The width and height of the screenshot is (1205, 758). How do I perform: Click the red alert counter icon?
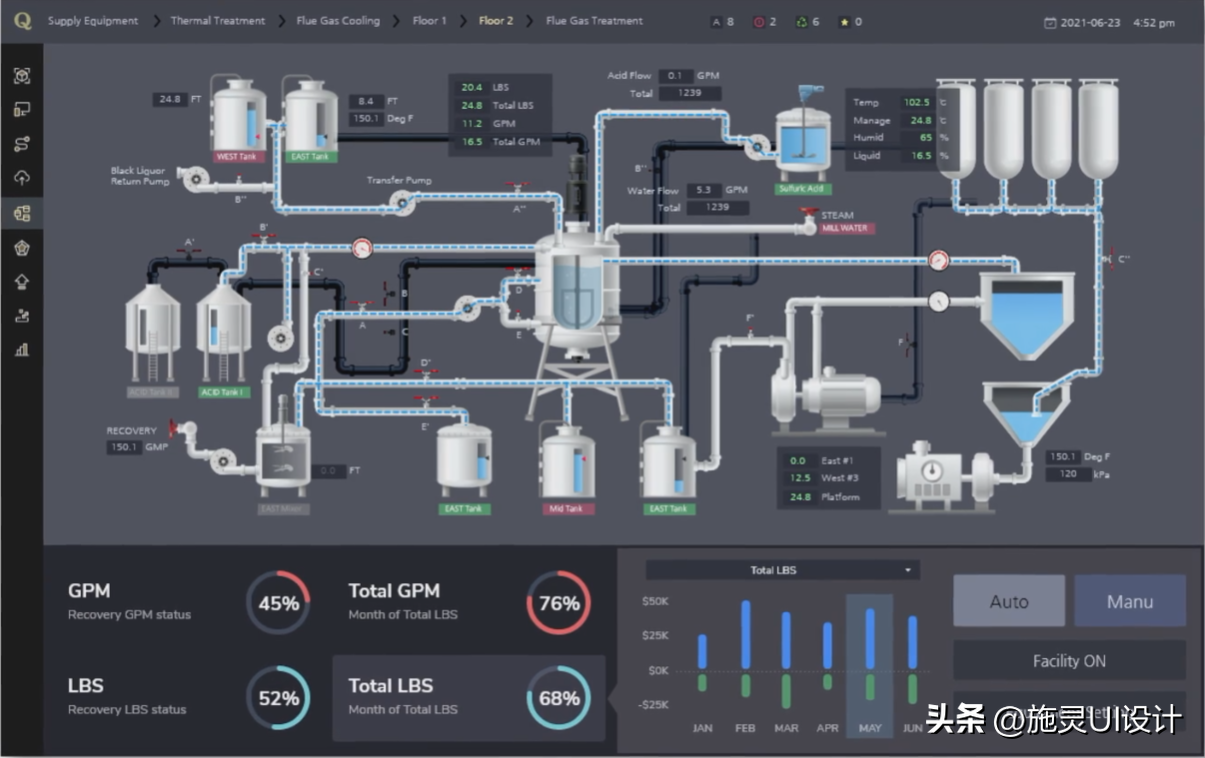pyautogui.click(x=759, y=22)
